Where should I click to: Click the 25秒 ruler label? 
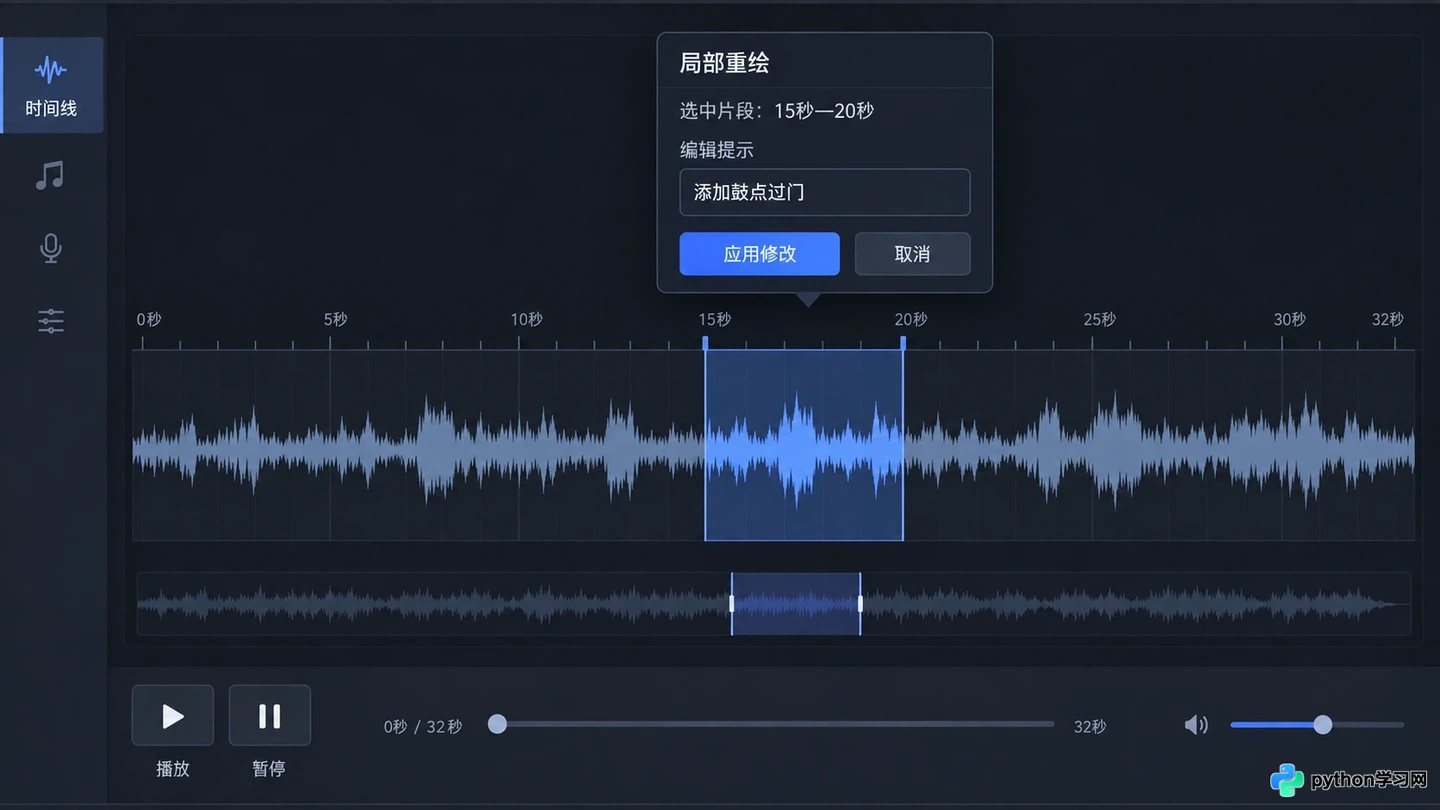pyautogui.click(x=1099, y=319)
